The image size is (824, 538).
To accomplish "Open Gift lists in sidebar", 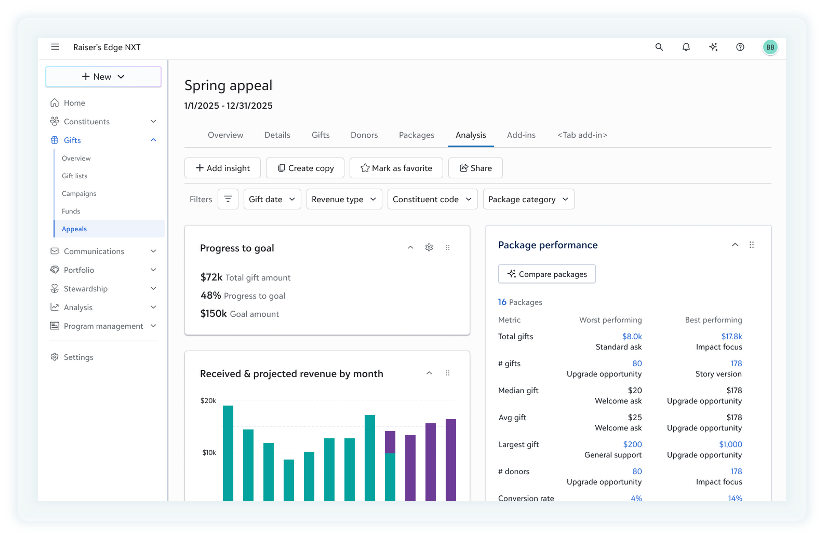I will pos(75,176).
